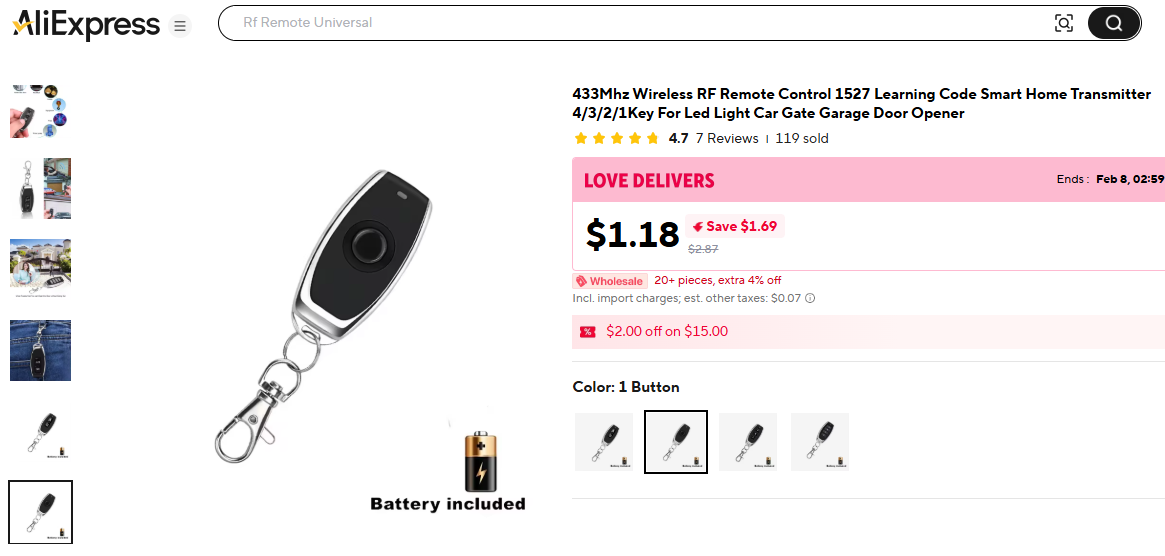Screen dimensions: 1165x556
Task: Click the red coupon ticket icon
Action: 588,332
